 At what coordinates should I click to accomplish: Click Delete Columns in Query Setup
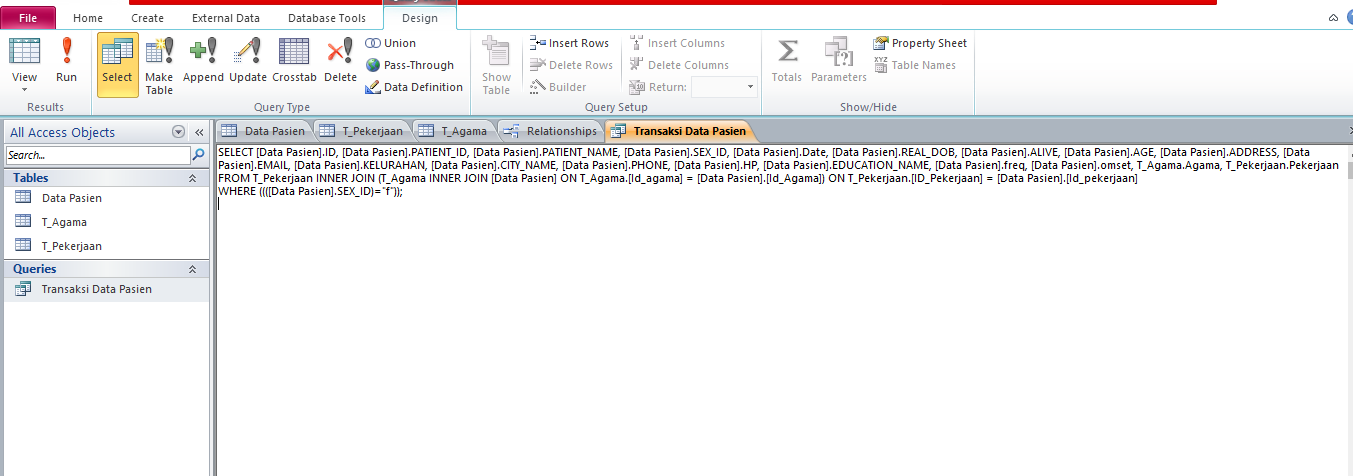[679, 65]
